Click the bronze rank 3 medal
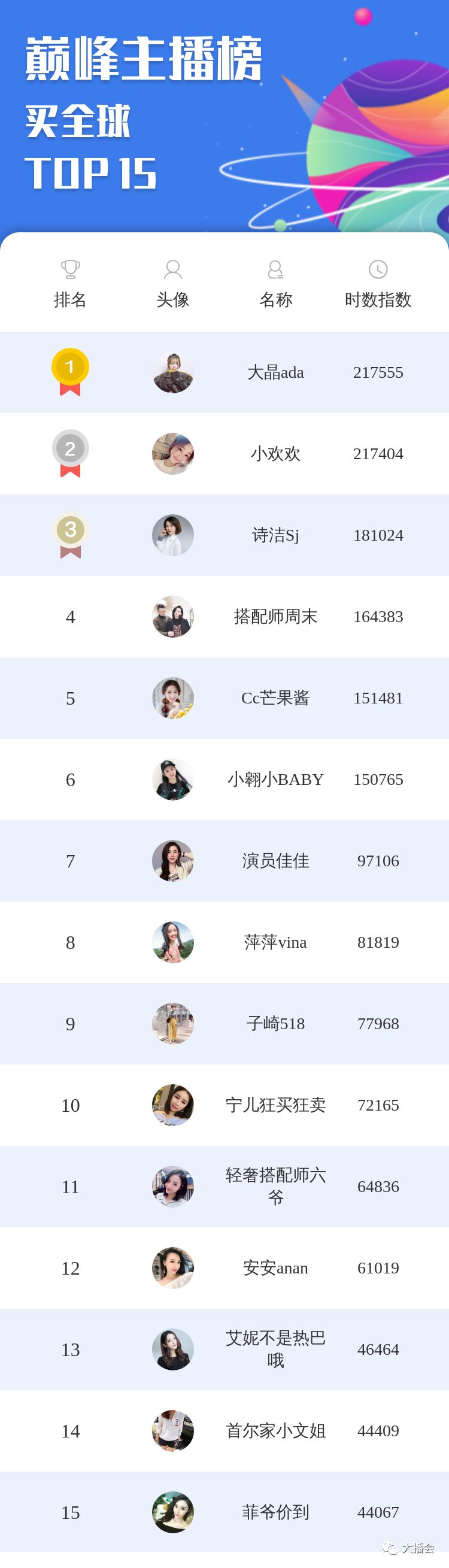This screenshot has height=1568, width=449. tap(70, 535)
